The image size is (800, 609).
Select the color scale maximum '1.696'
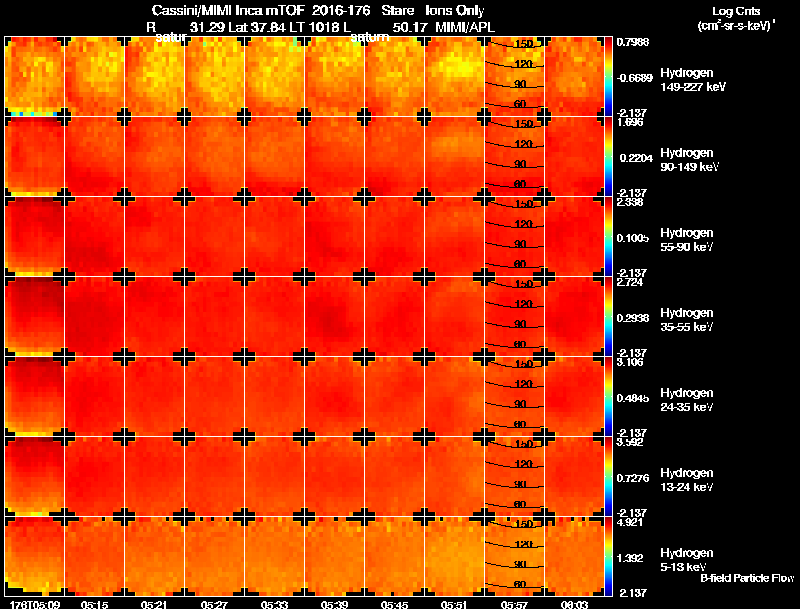[630, 122]
